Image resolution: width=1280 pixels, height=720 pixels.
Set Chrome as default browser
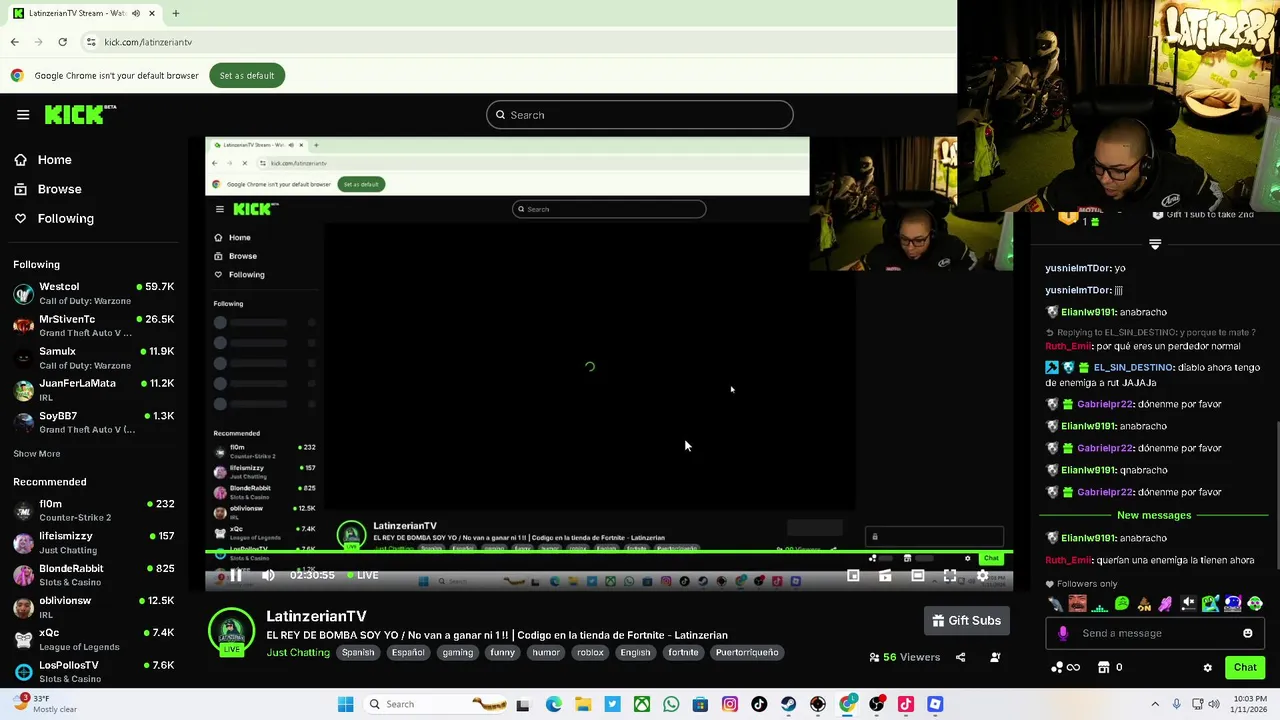click(247, 76)
